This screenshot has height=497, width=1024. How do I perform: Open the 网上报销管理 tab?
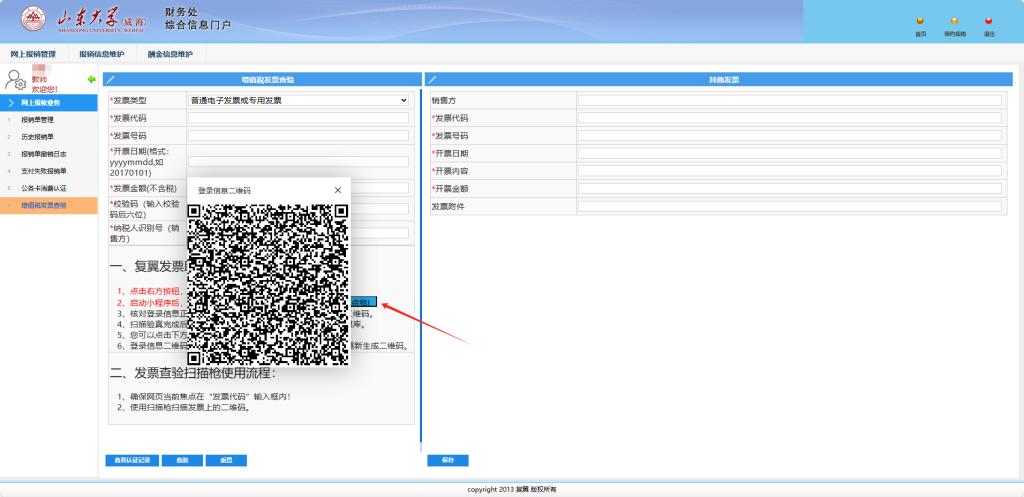click(x=33, y=54)
